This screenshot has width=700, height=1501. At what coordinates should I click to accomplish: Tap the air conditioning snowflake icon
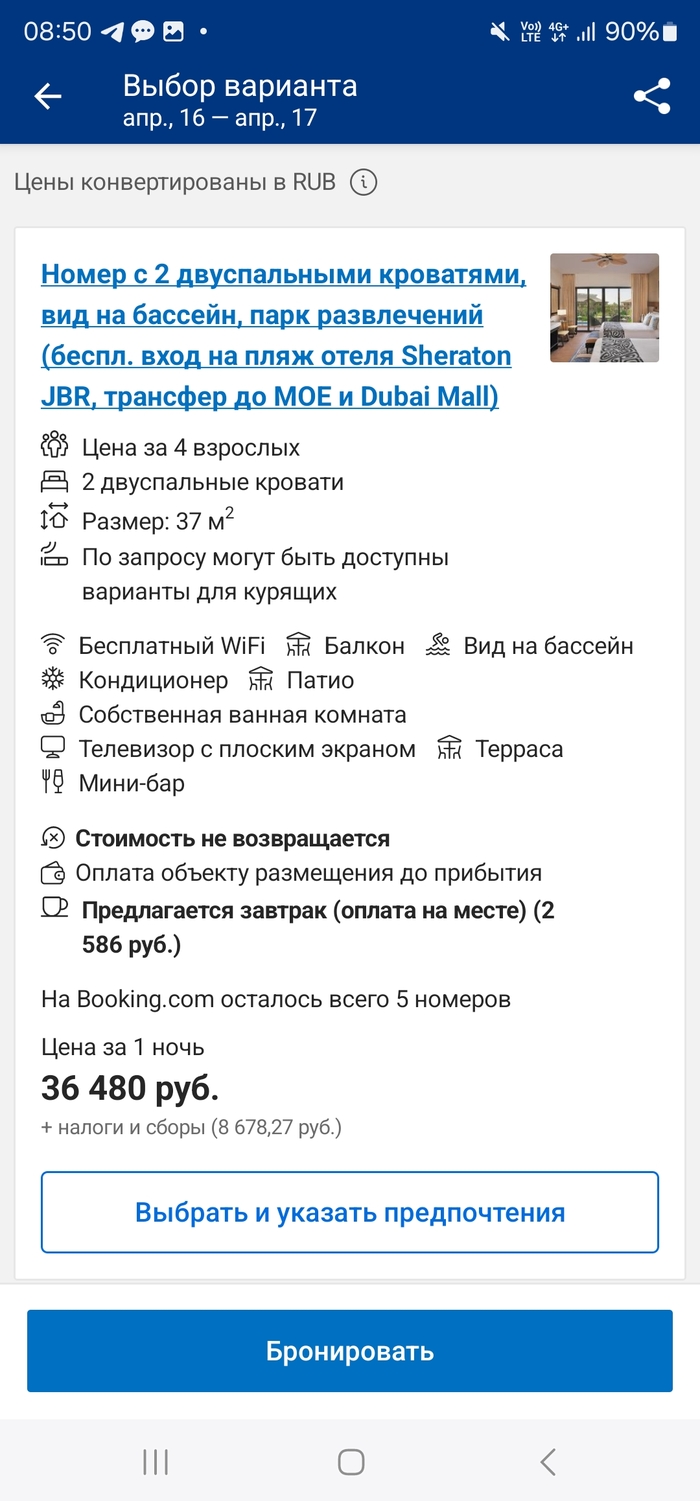point(55,679)
